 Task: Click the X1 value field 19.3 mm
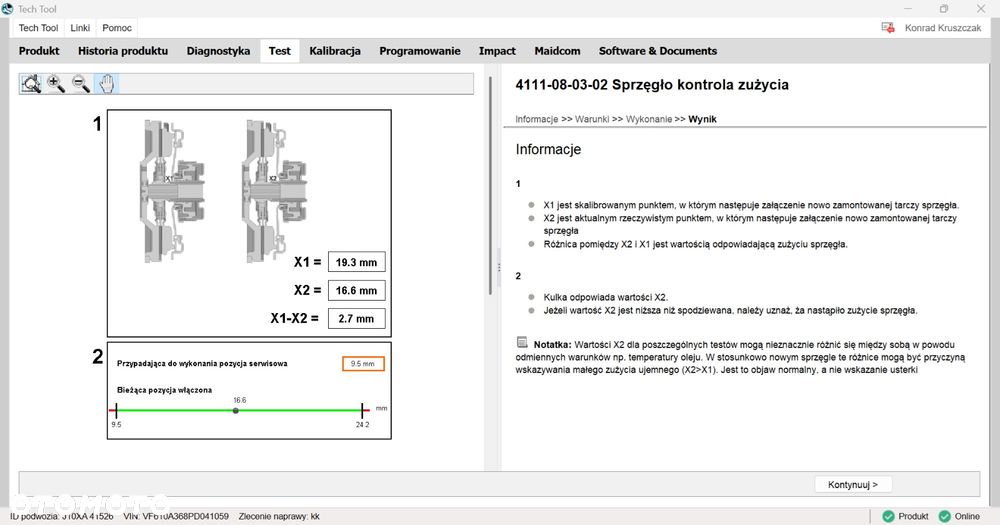pyautogui.click(x=357, y=262)
